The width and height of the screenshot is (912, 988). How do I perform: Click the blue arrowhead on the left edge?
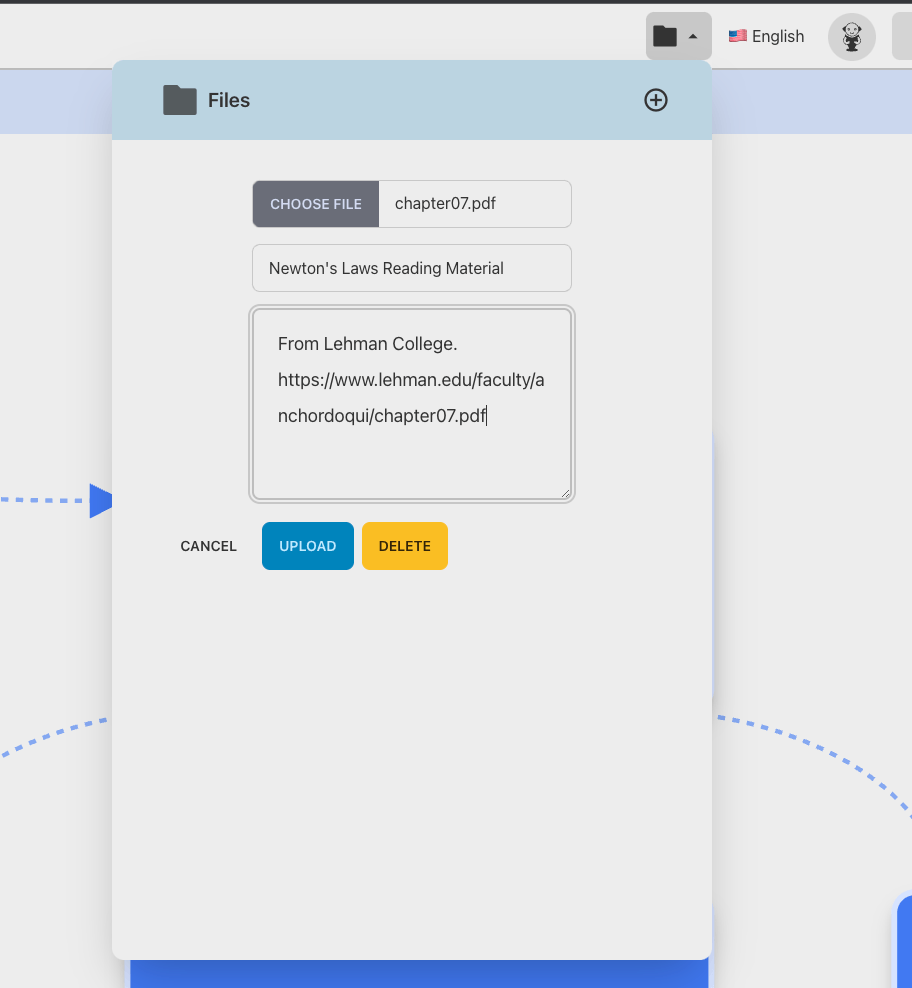point(101,500)
